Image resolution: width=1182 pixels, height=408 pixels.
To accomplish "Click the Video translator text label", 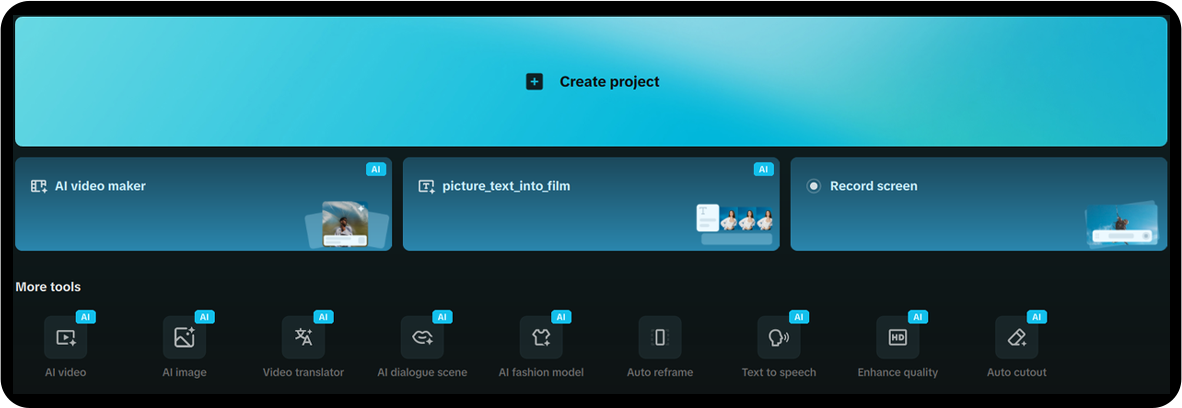I will [303, 372].
